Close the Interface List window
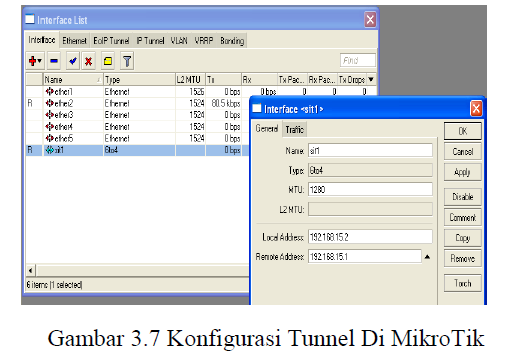This screenshot has width=514, height=362. [x=370, y=20]
